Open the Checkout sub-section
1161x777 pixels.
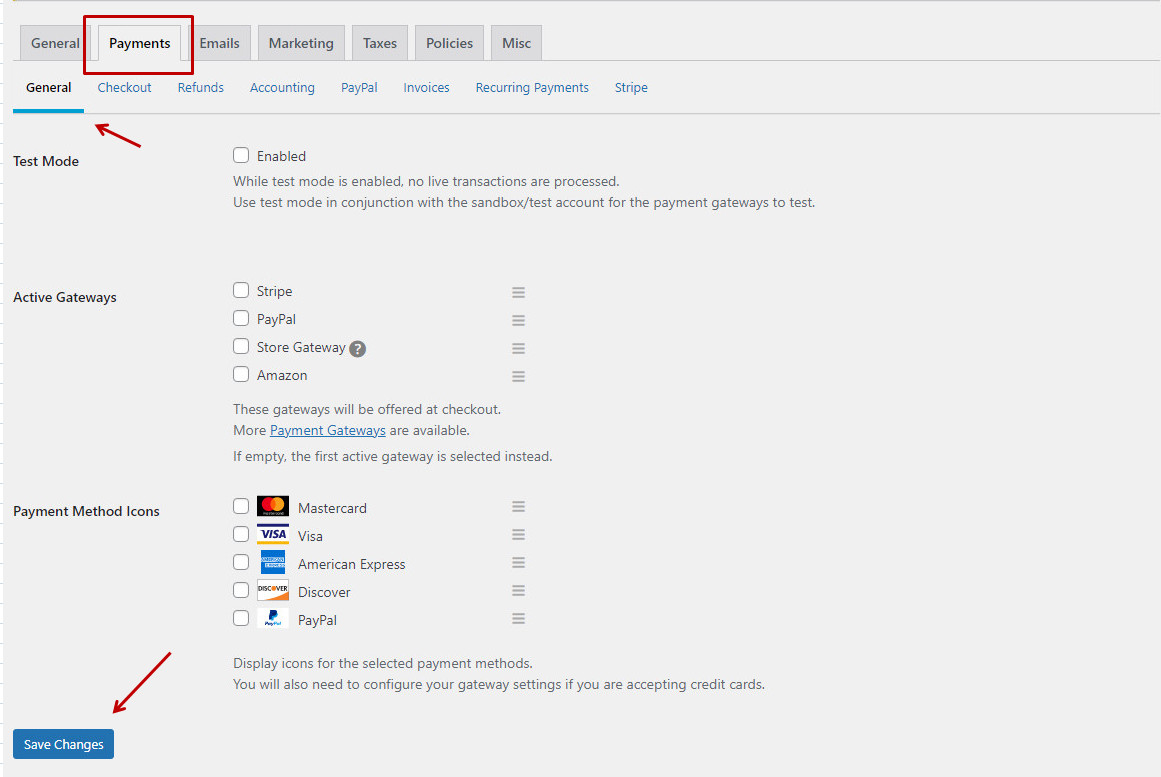(124, 87)
